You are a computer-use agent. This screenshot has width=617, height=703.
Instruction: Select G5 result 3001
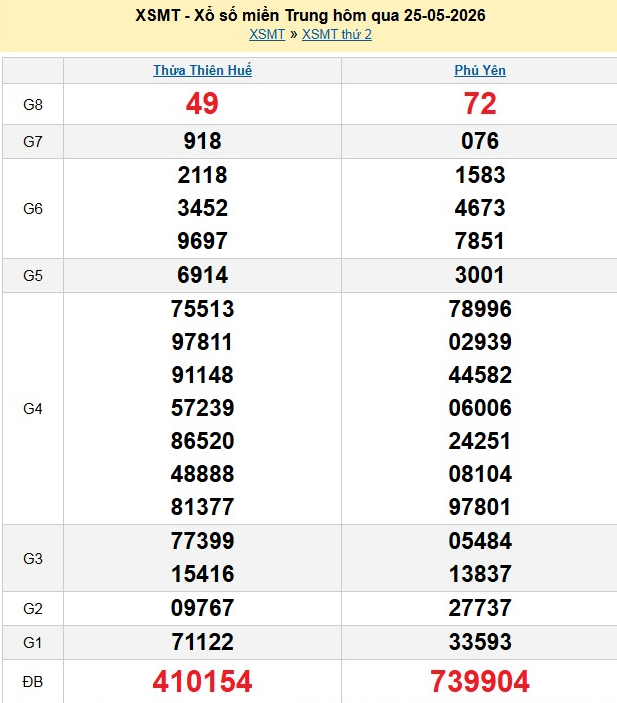pos(480,275)
